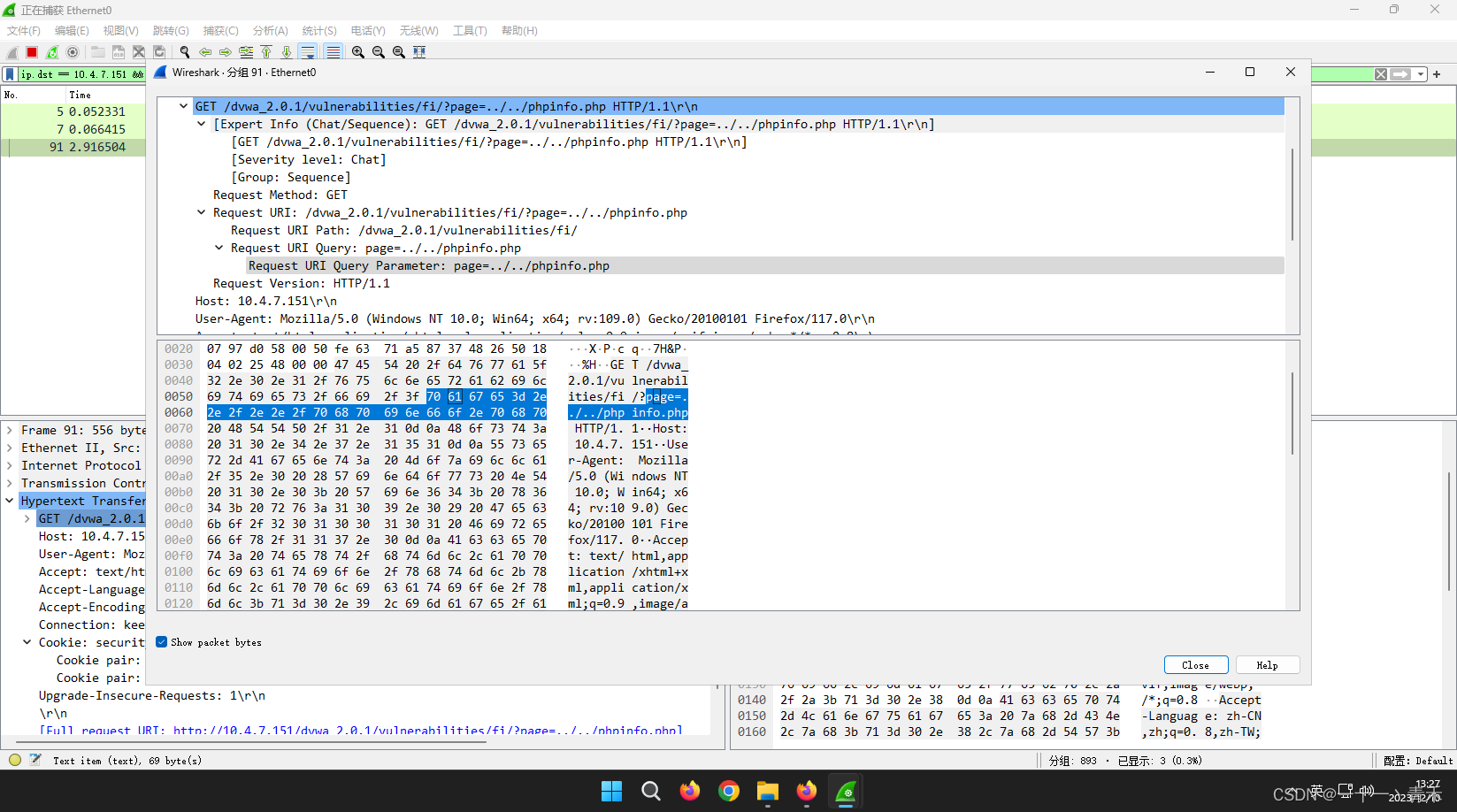Screen dimensions: 1457x812
Task: Reset text to normal size icon
Action: 399,52
